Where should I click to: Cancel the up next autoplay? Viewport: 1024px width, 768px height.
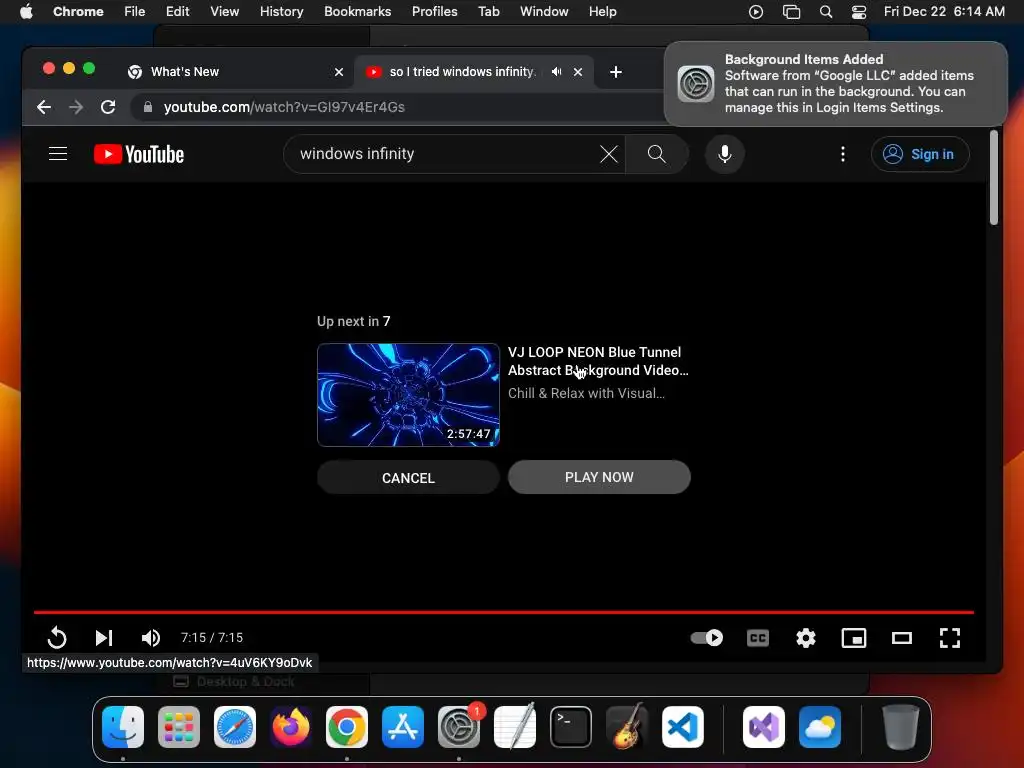tap(408, 478)
